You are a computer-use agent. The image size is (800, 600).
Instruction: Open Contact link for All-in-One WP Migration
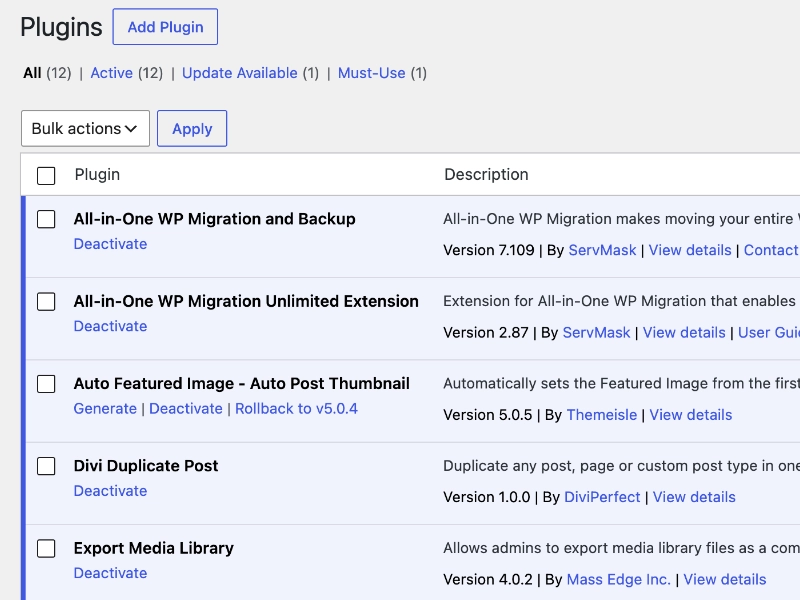click(x=771, y=250)
